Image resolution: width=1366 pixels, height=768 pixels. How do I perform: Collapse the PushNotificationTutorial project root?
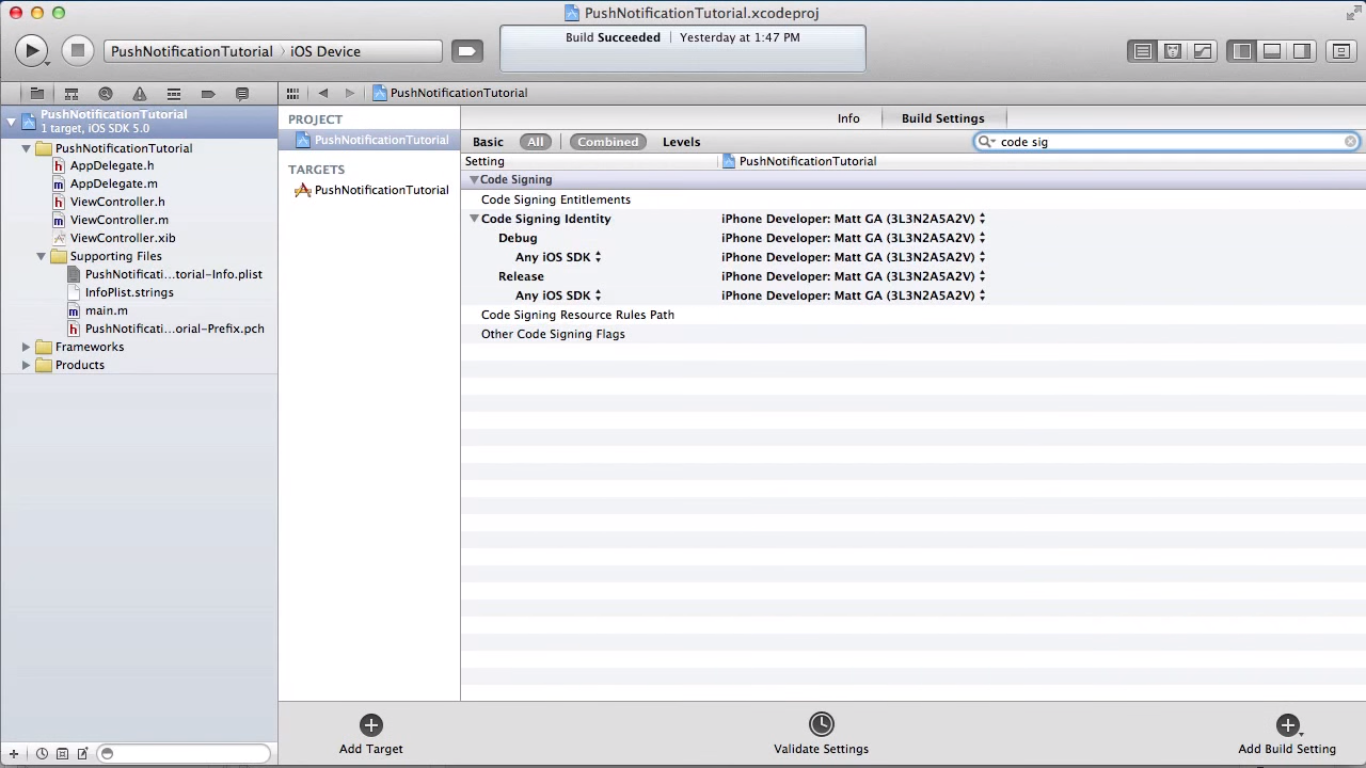11,122
